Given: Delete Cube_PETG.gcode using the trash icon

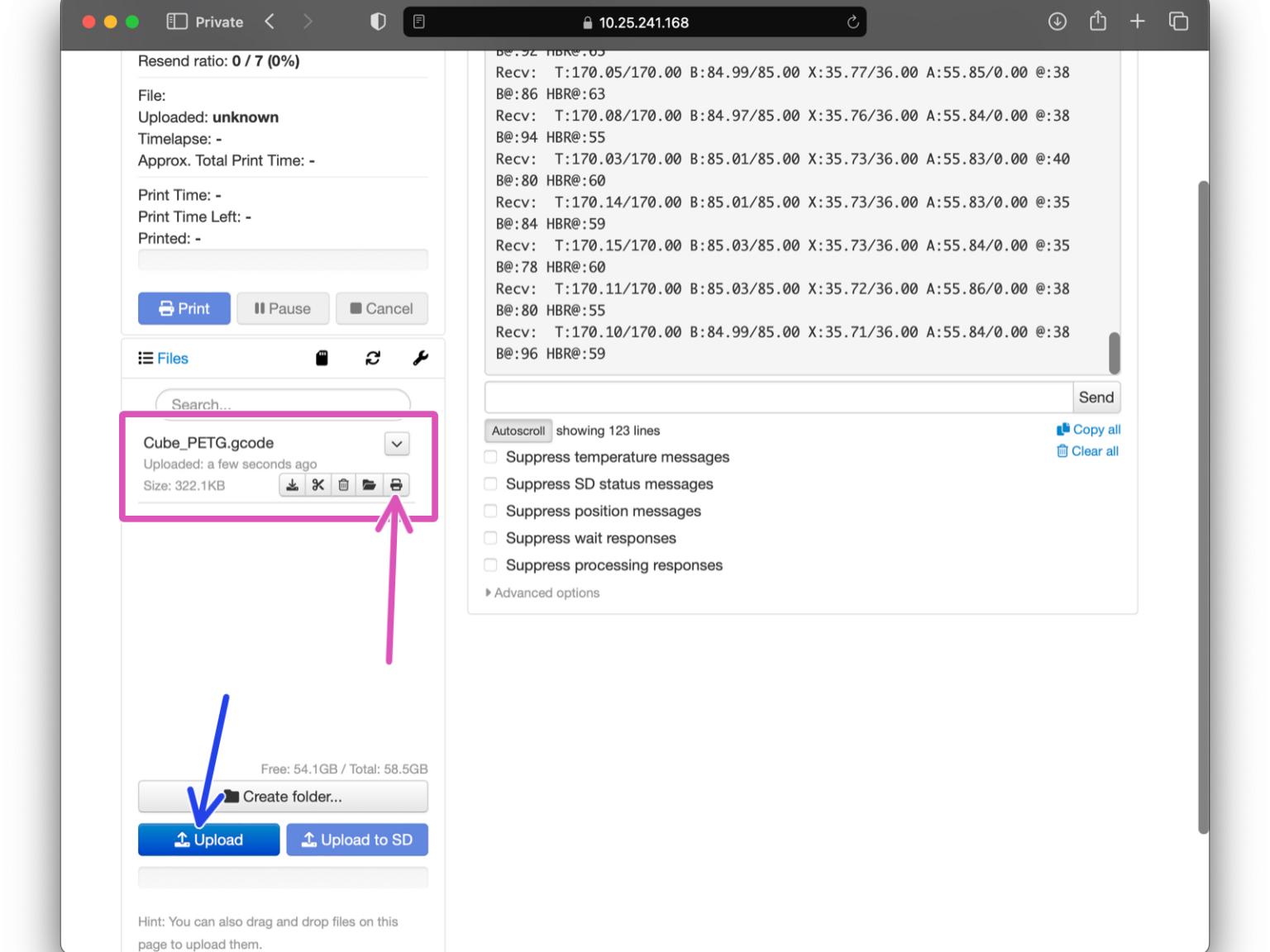Looking at the screenshot, I should pyautogui.click(x=343, y=485).
